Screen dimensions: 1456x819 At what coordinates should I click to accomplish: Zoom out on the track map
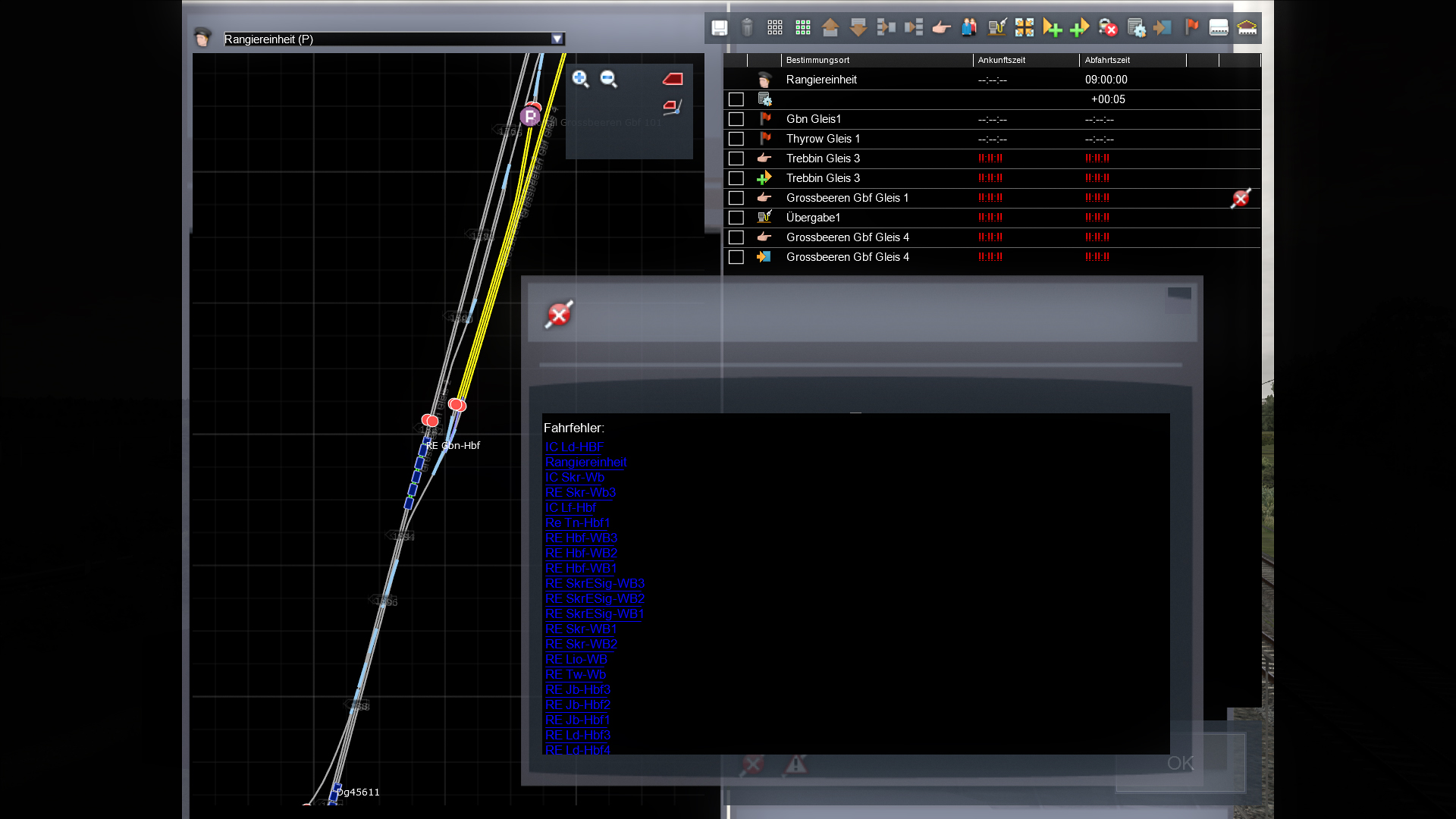tap(608, 79)
